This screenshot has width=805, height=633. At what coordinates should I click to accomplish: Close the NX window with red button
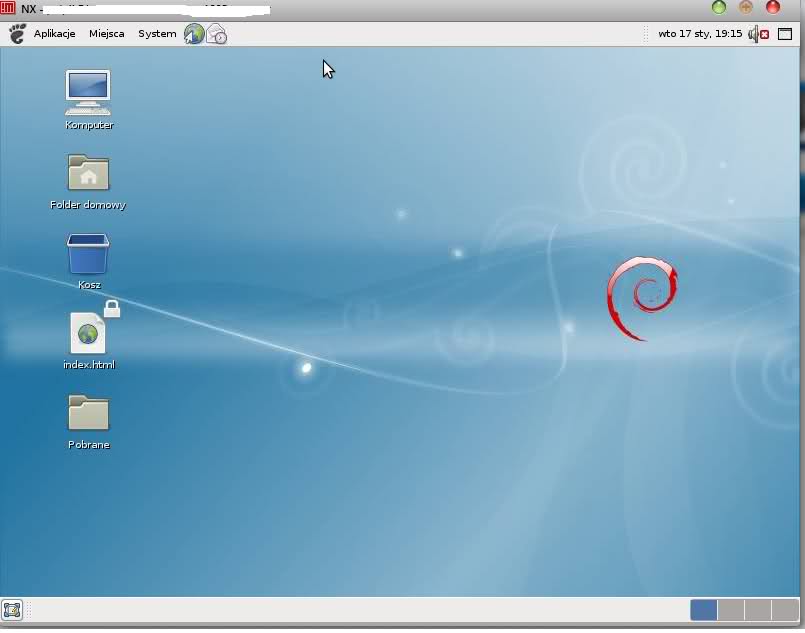pos(773,7)
